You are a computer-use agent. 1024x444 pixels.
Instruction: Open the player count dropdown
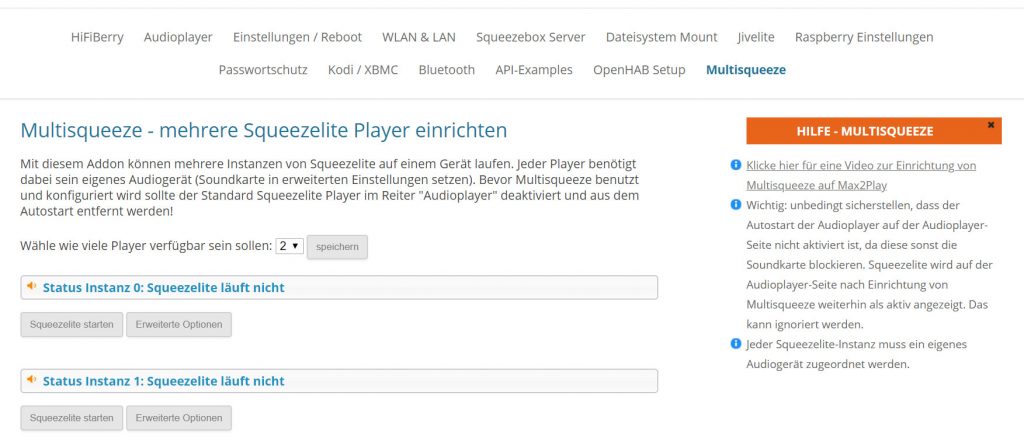289,246
